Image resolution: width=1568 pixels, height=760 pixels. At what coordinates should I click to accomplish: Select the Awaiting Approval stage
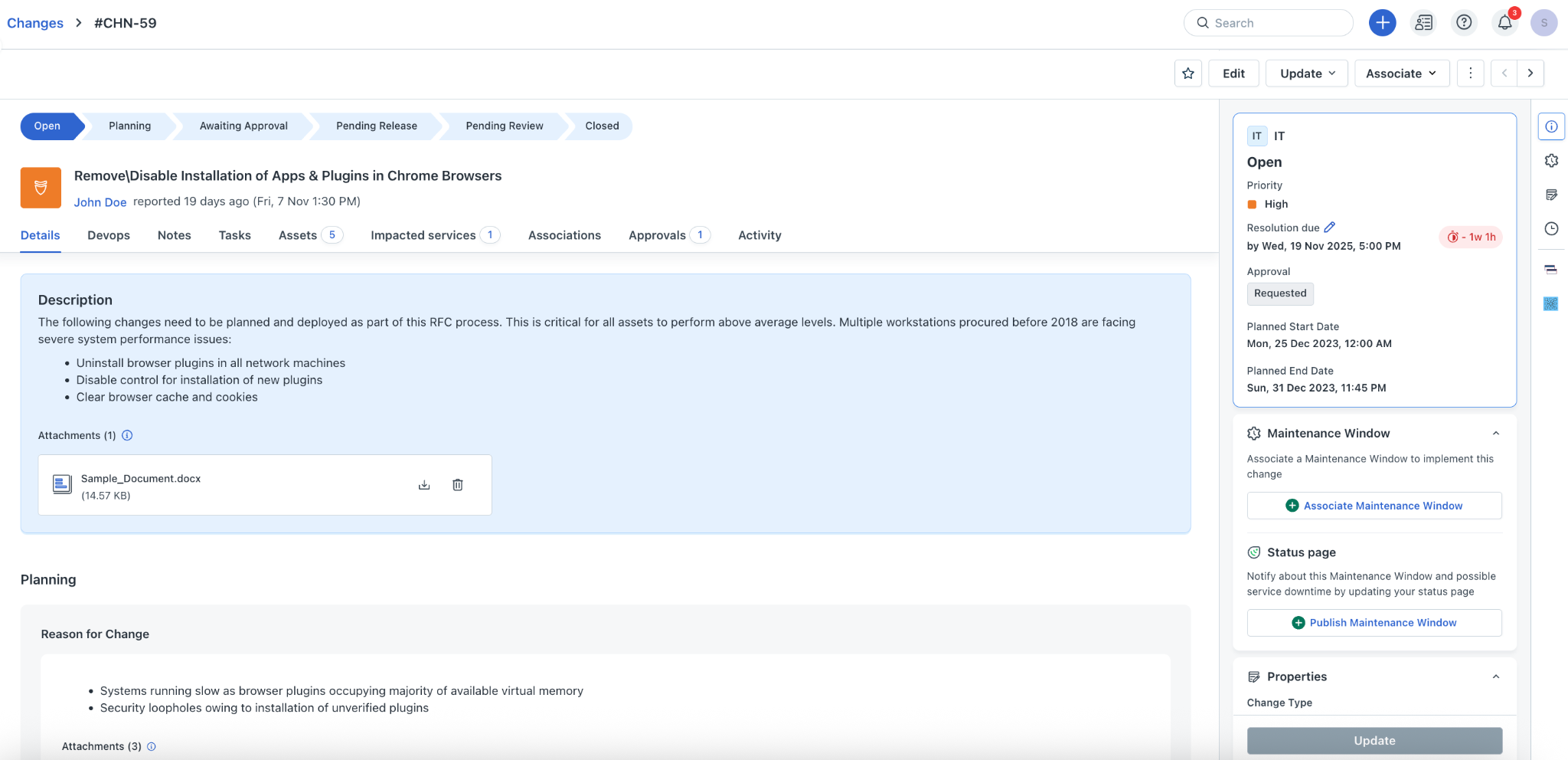[243, 126]
